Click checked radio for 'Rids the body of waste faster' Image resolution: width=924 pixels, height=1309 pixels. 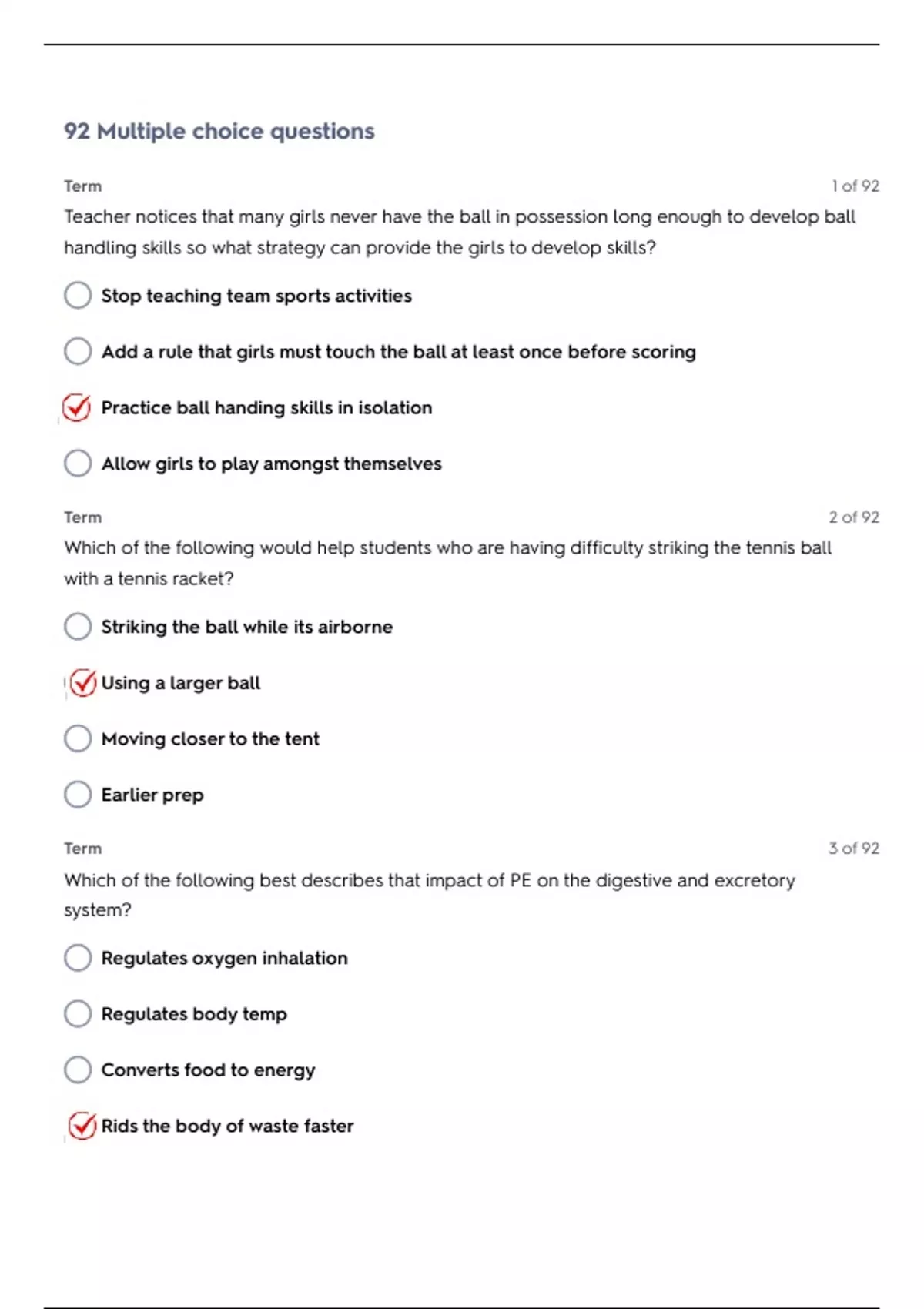[82, 1126]
